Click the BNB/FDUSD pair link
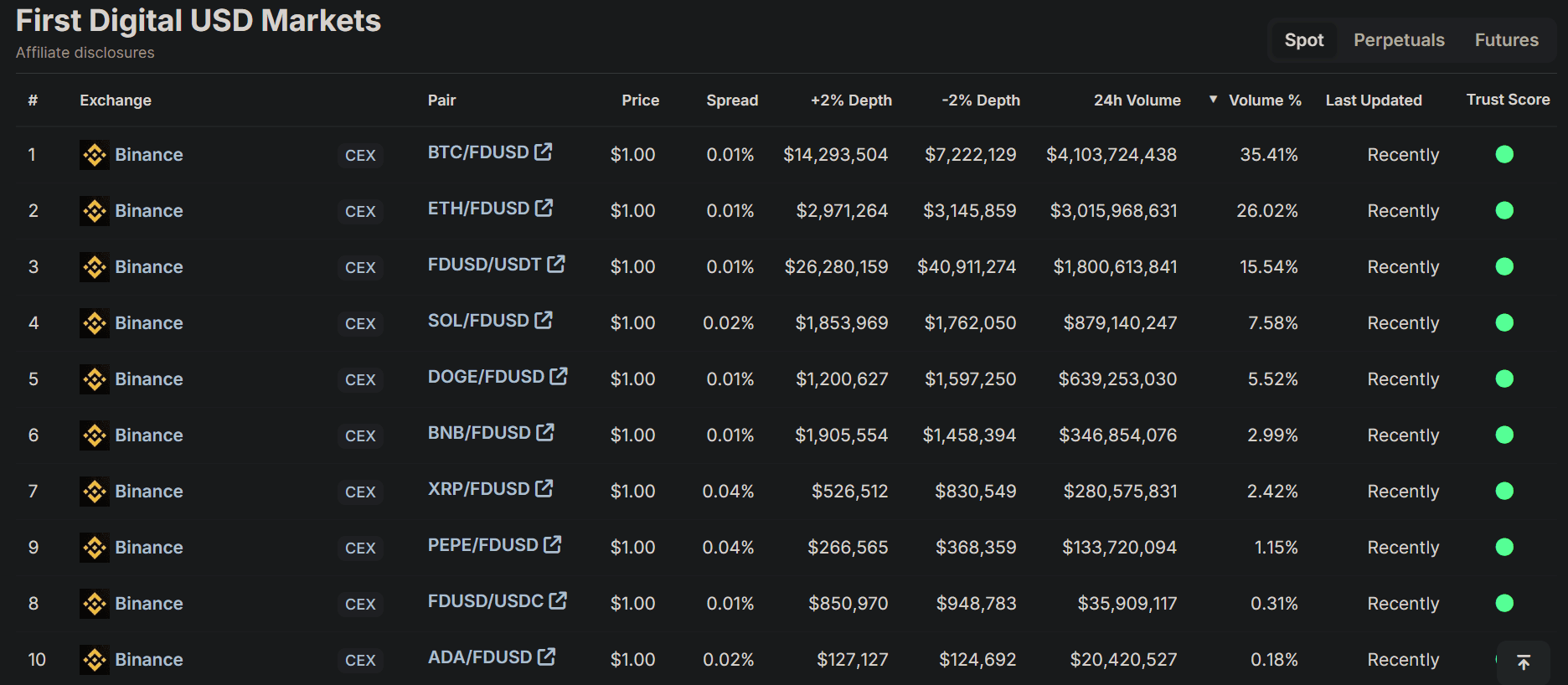This screenshot has height=685, width=1568. (479, 433)
